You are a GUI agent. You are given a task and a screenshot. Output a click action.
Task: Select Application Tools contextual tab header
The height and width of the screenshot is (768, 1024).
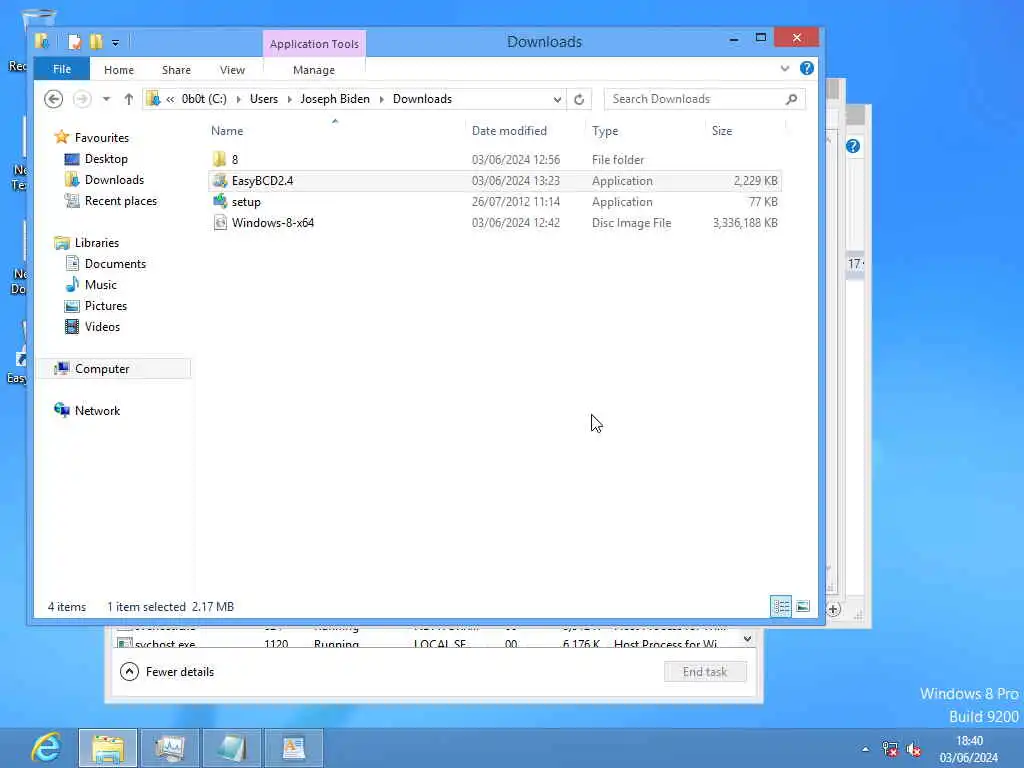[314, 44]
